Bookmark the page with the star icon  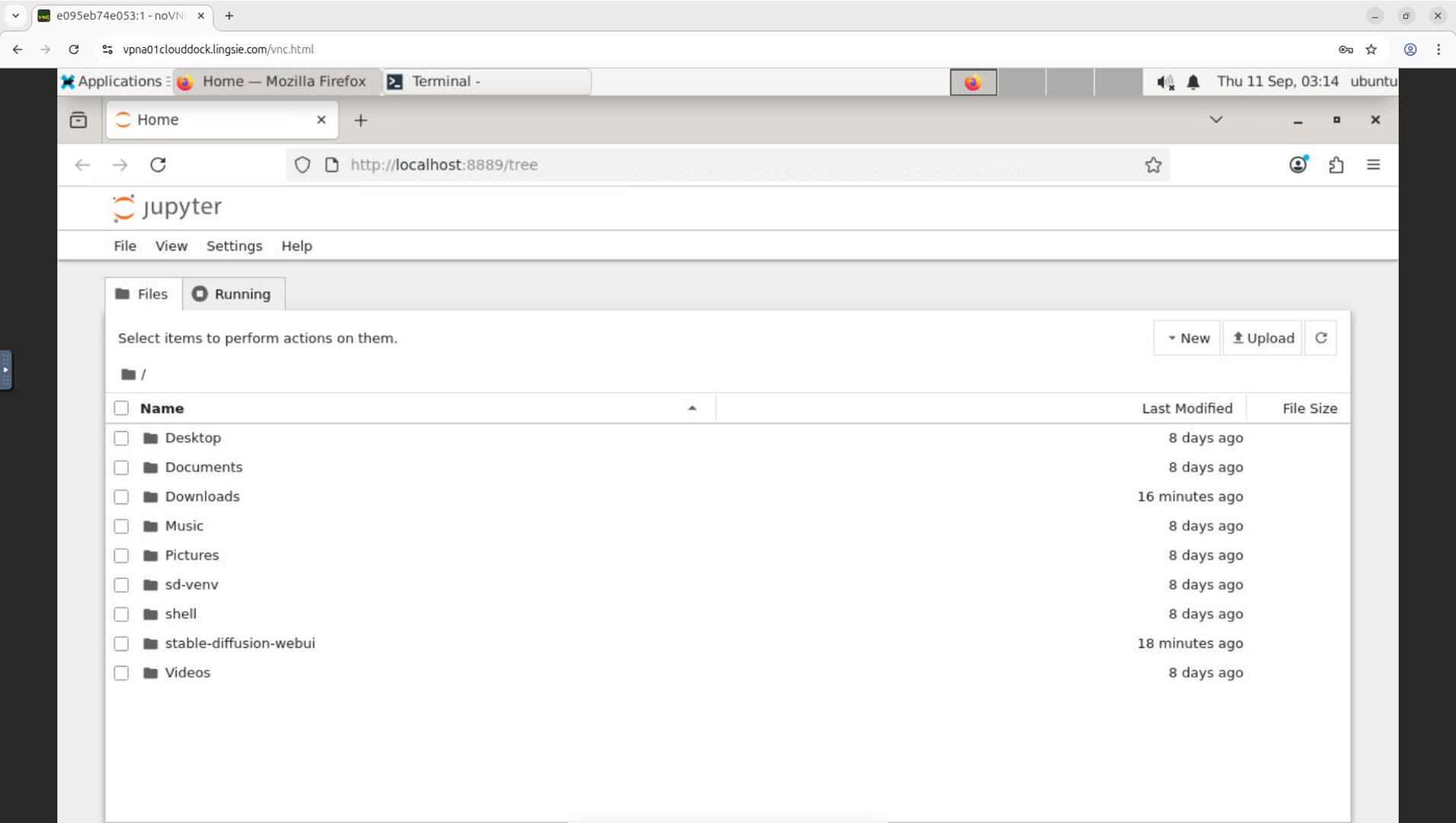coord(1153,165)
